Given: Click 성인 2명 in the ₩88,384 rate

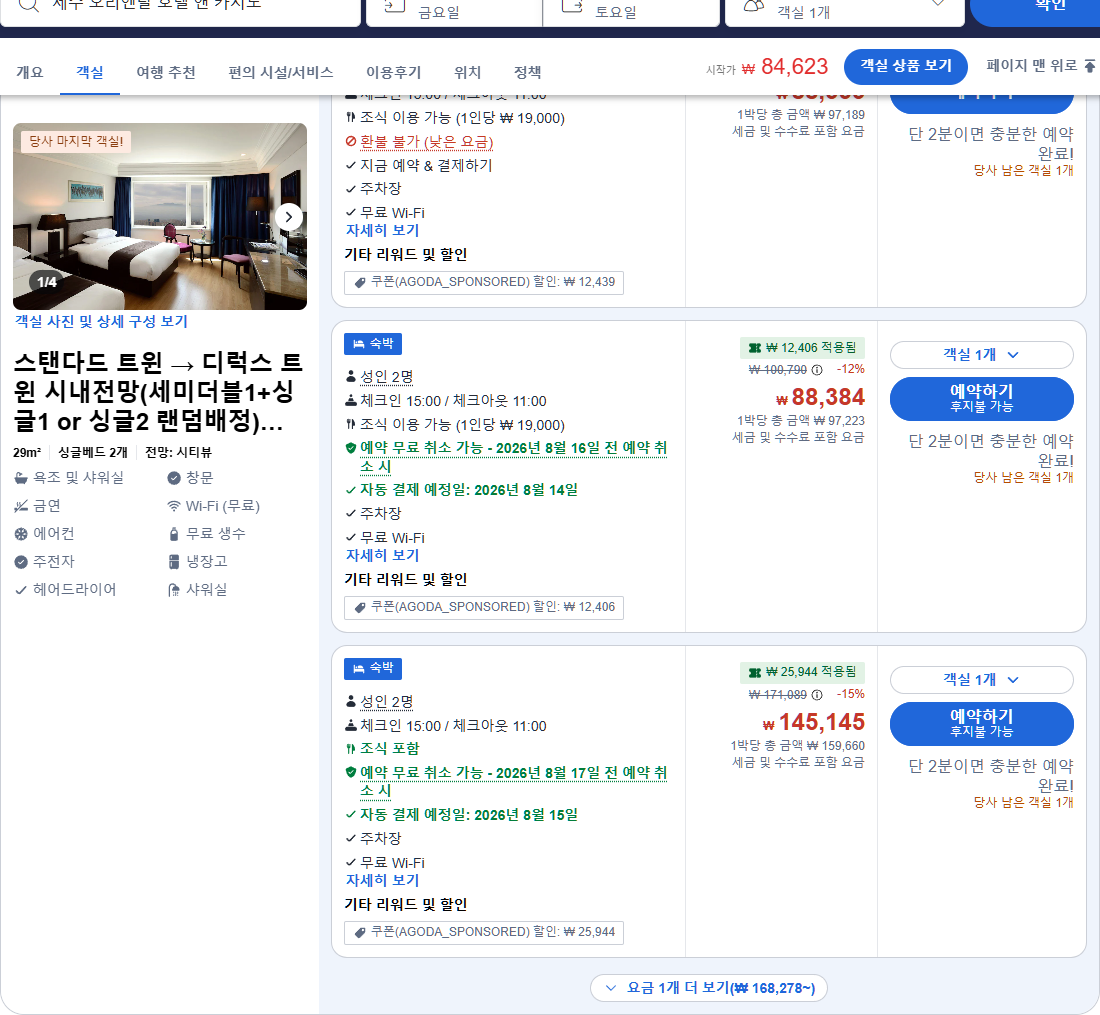Looking at the screenshot, I should [387, 377].
